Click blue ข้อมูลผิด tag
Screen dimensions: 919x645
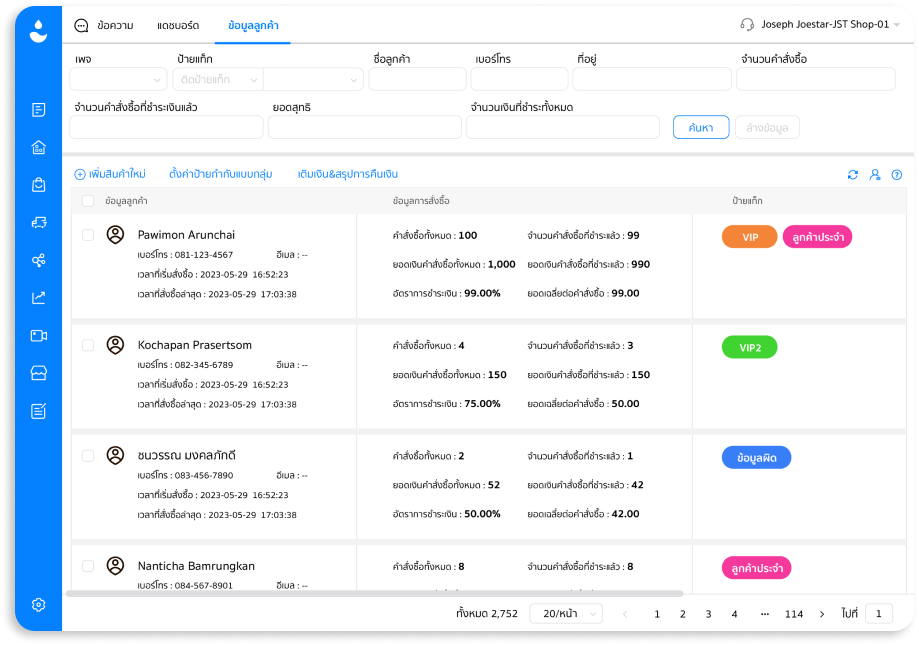[x=756, y=458]
